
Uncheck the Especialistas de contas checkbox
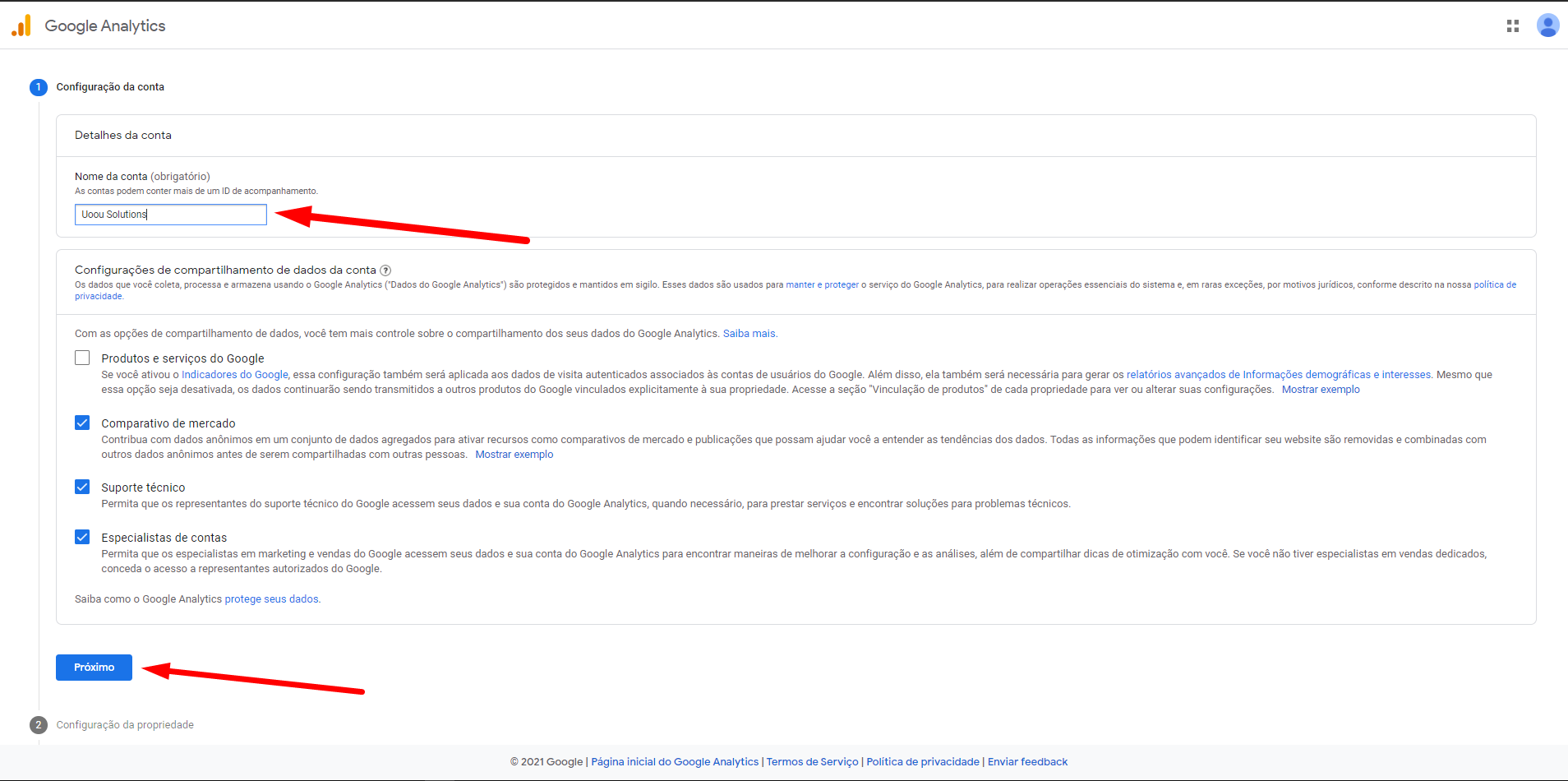click(x=82, y=537)
